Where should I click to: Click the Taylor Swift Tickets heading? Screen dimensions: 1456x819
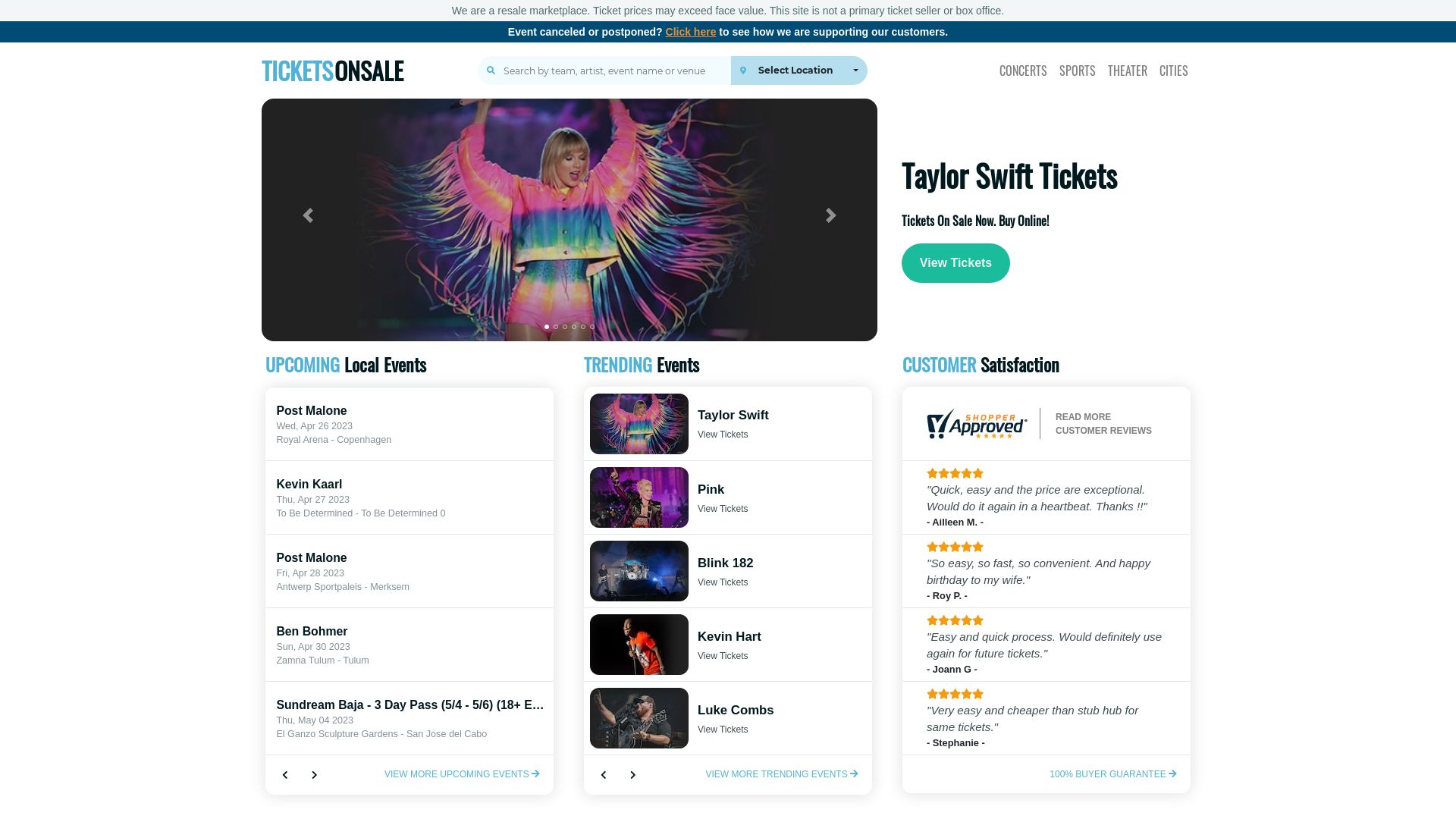pos(1009,176)
